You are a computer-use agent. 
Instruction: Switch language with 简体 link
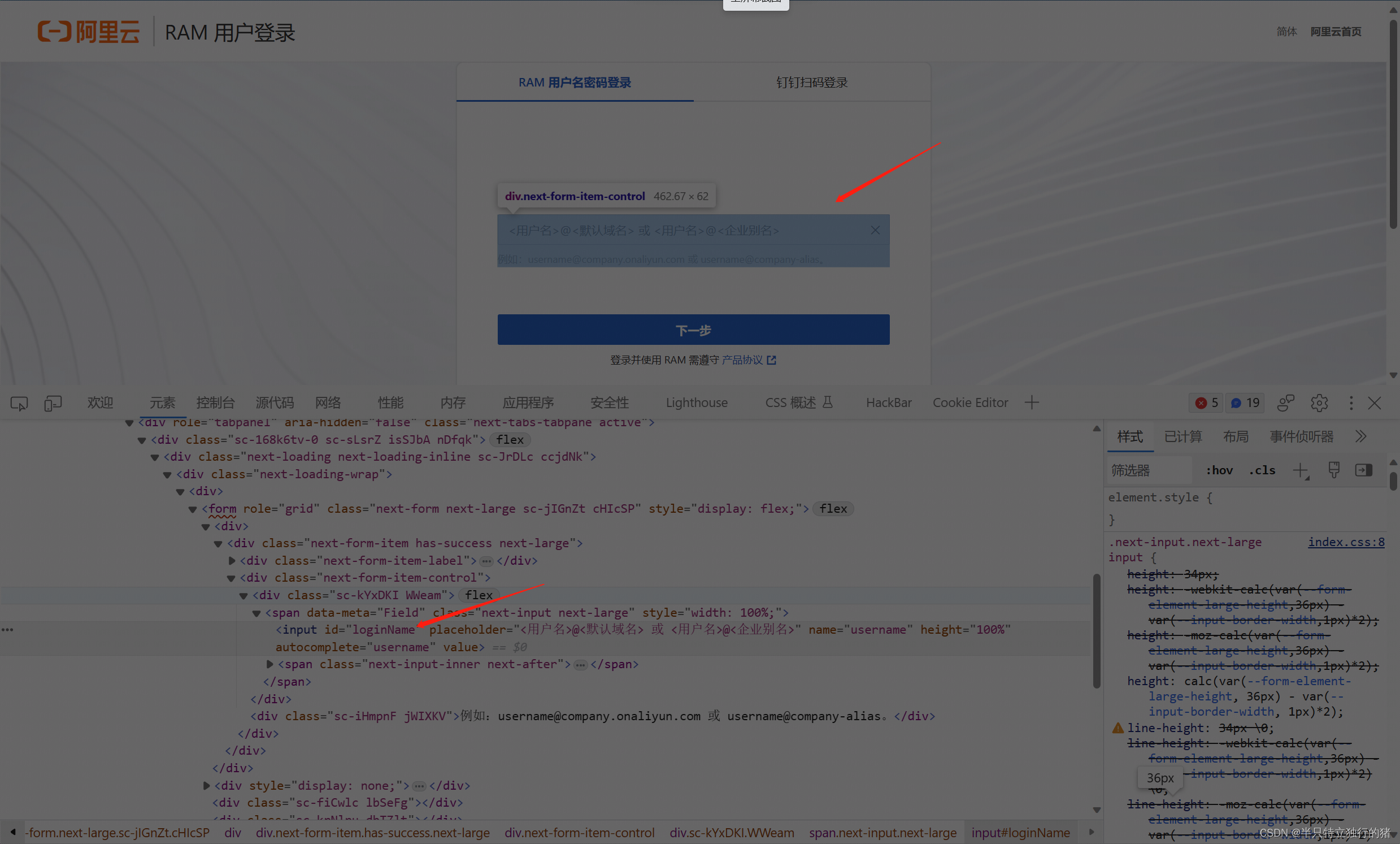pyautogui.click(x=1286, y=31)
